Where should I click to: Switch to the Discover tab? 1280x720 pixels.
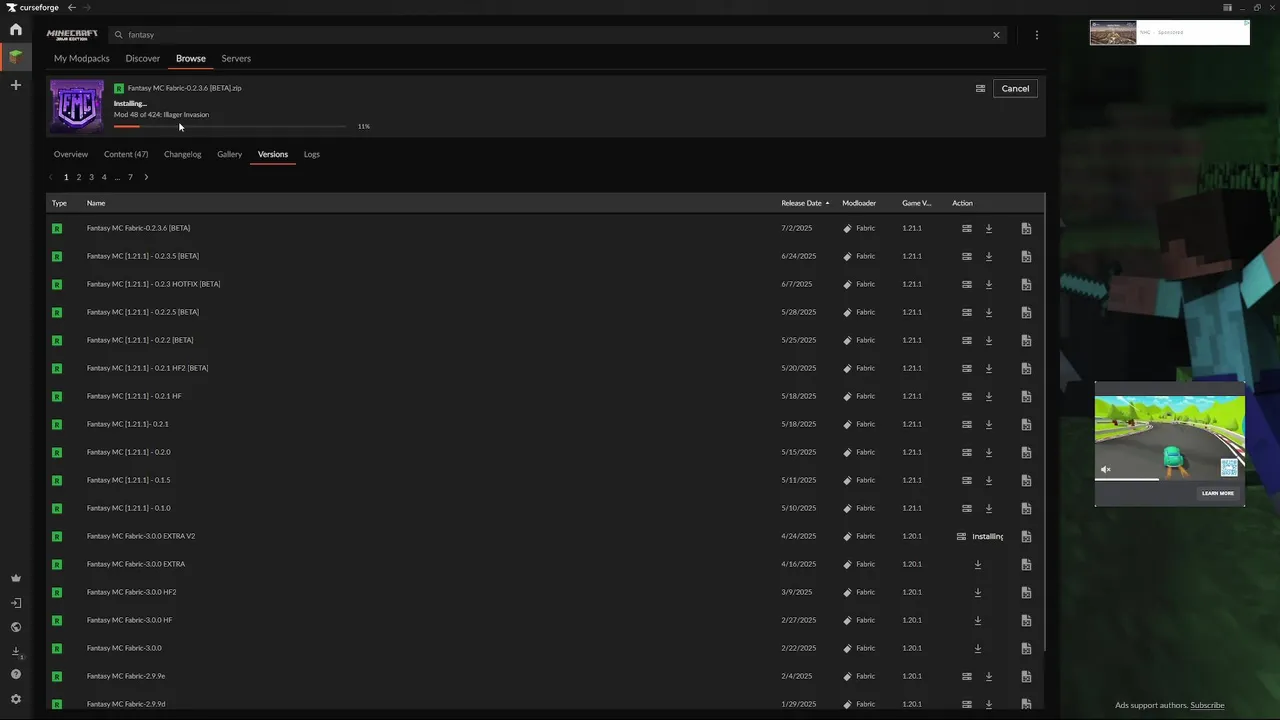(x=143, y=58)
